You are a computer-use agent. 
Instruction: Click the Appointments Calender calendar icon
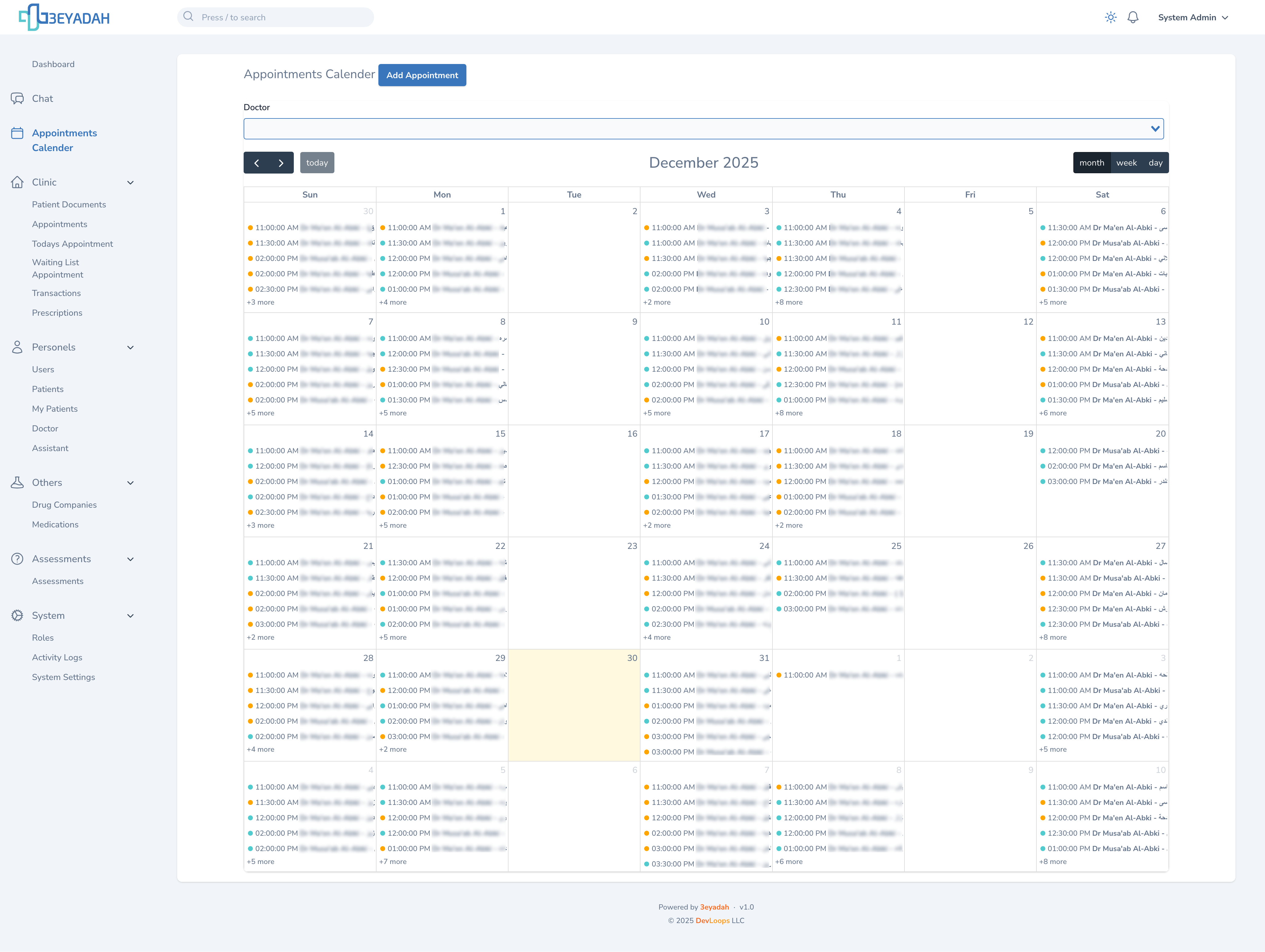pos(17,133)
